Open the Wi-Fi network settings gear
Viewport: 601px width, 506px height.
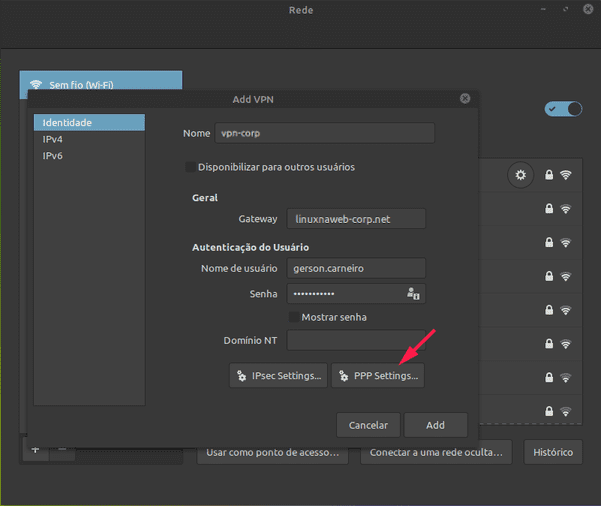pyautogui.click(x=520, y=175)
